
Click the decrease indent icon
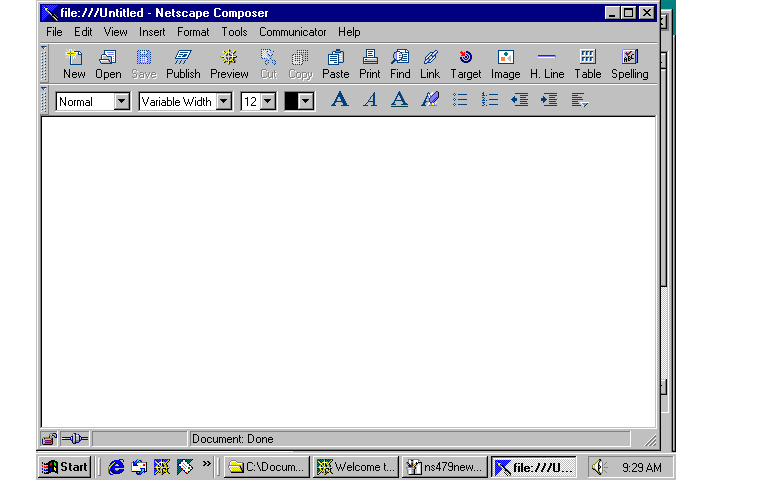(519, 100)
